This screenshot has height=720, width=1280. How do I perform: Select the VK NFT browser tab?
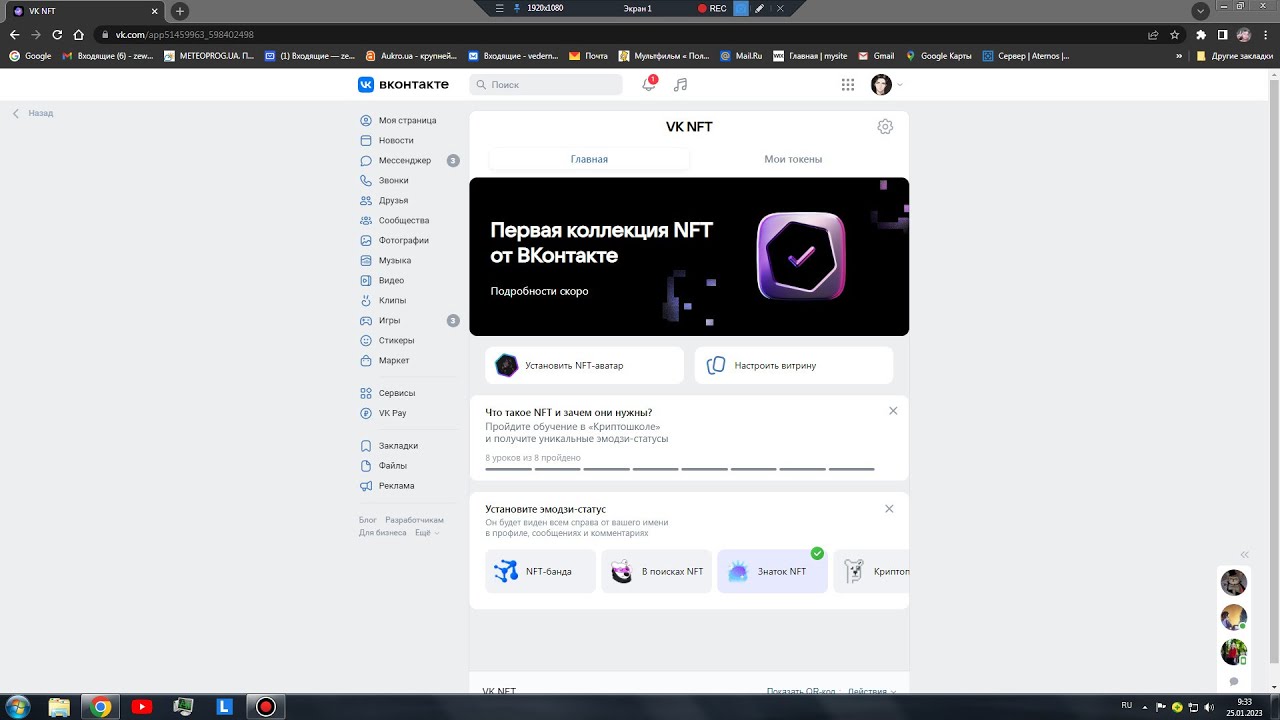coord(85,11)
